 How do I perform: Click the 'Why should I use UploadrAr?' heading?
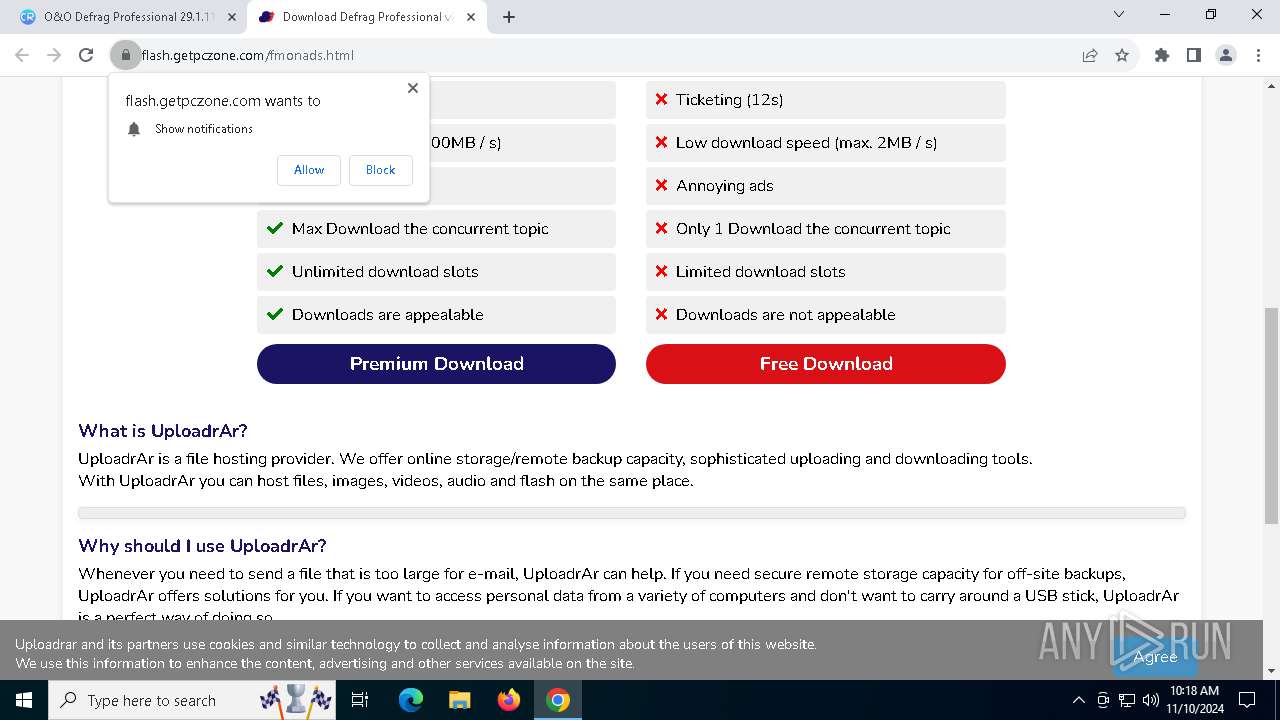[x=202, y=546]
